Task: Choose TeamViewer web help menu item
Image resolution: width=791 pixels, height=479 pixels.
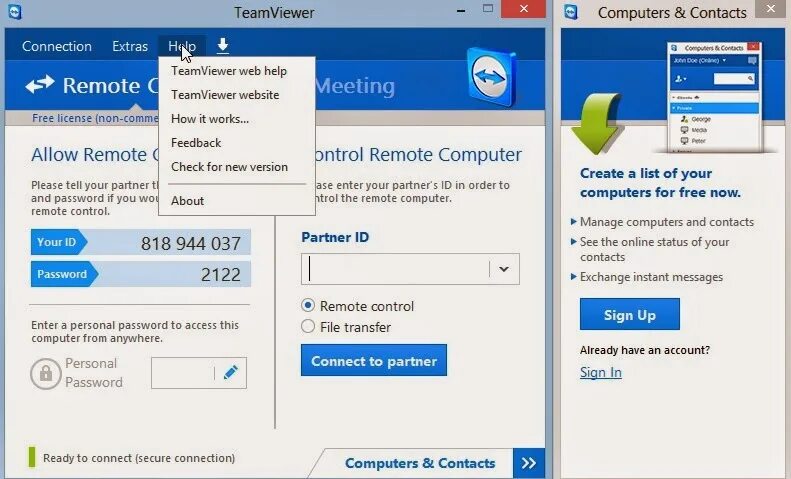Action: 229,71
